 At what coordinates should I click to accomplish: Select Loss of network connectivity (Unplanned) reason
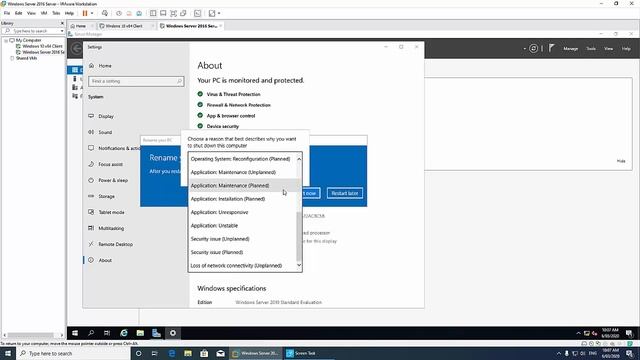(x=242, y=266)
